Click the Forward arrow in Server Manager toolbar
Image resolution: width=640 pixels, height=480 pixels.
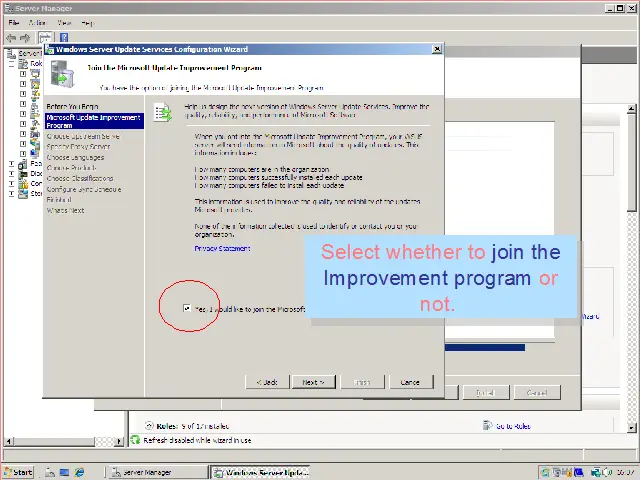coord(24,38)
